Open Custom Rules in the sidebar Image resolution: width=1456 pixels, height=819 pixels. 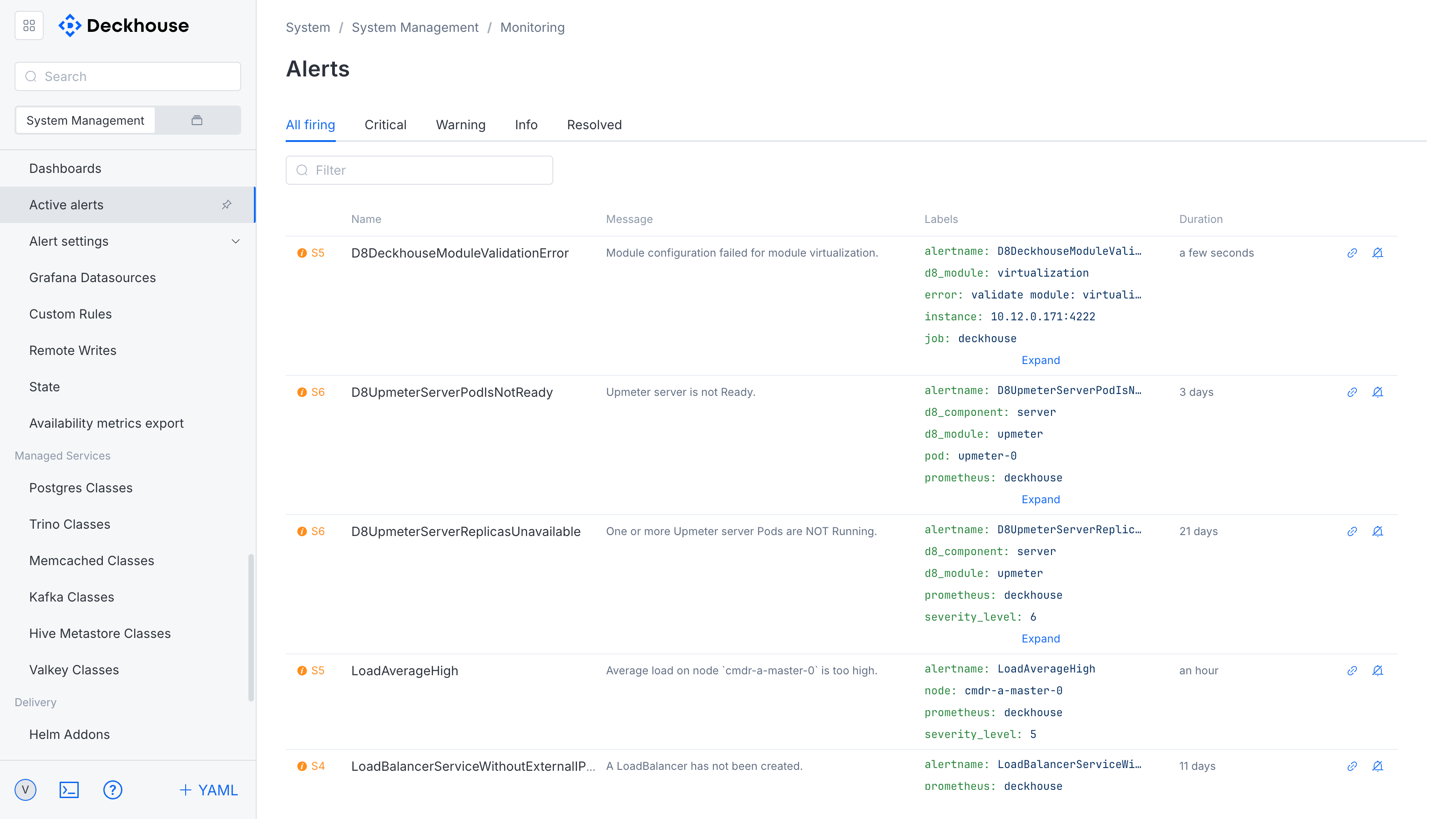(x=128, y=313)
